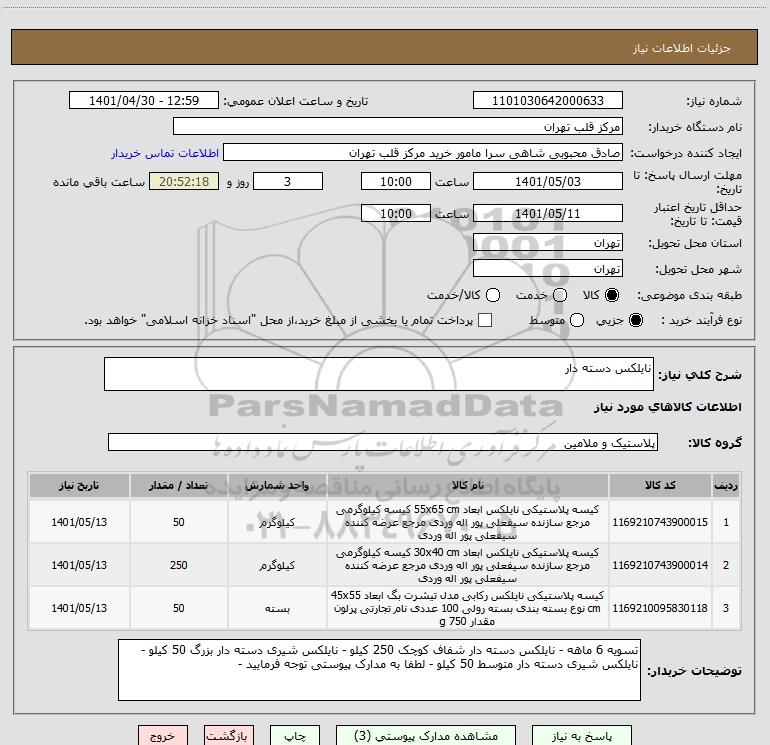Click the کد کالا column header

tap(660, 486)
